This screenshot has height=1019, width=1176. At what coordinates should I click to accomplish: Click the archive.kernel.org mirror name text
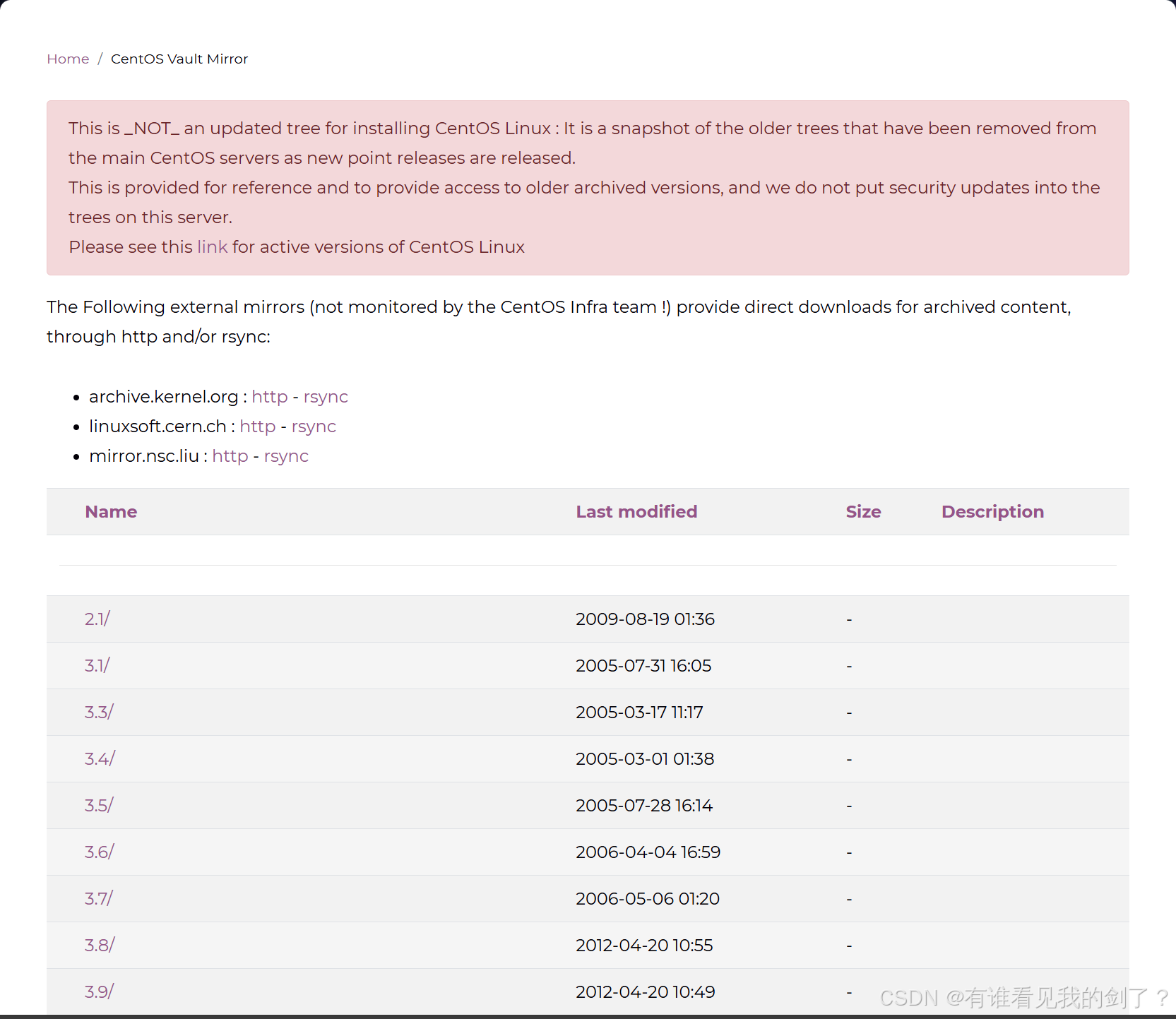[x=164, y=397]
